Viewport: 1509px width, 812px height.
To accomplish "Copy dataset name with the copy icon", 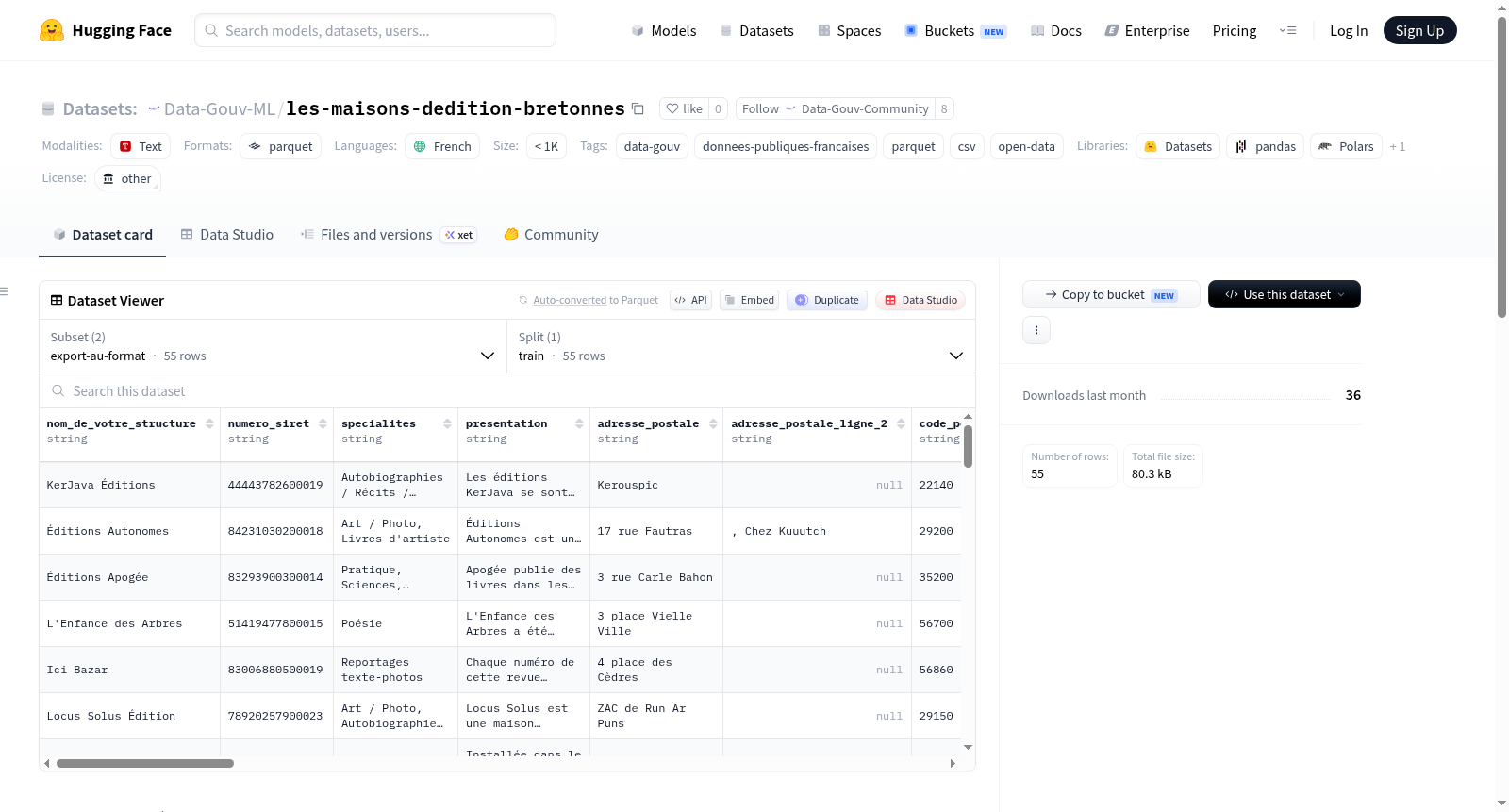I will [638, 108].
